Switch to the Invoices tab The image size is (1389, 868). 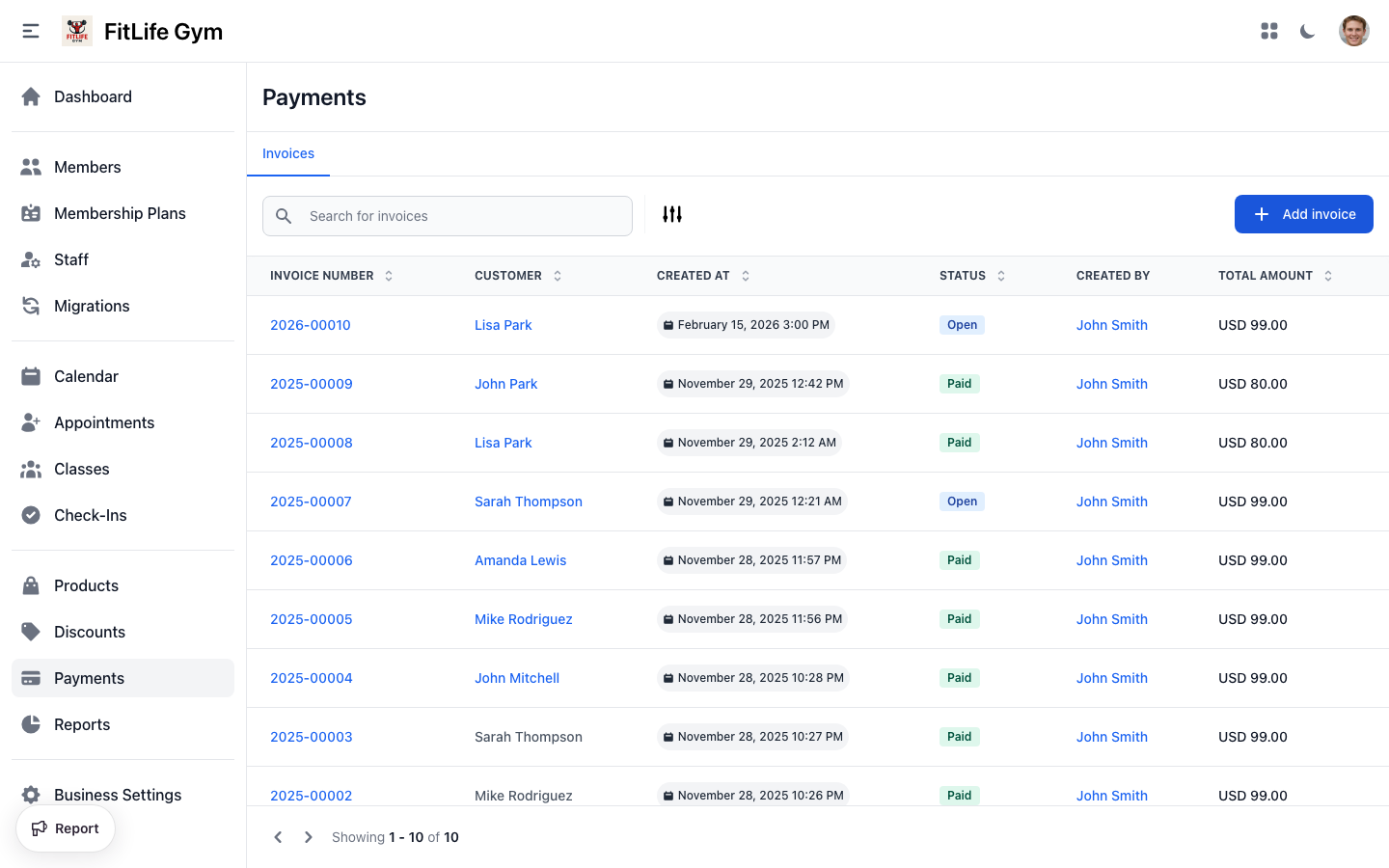(287, 153)
